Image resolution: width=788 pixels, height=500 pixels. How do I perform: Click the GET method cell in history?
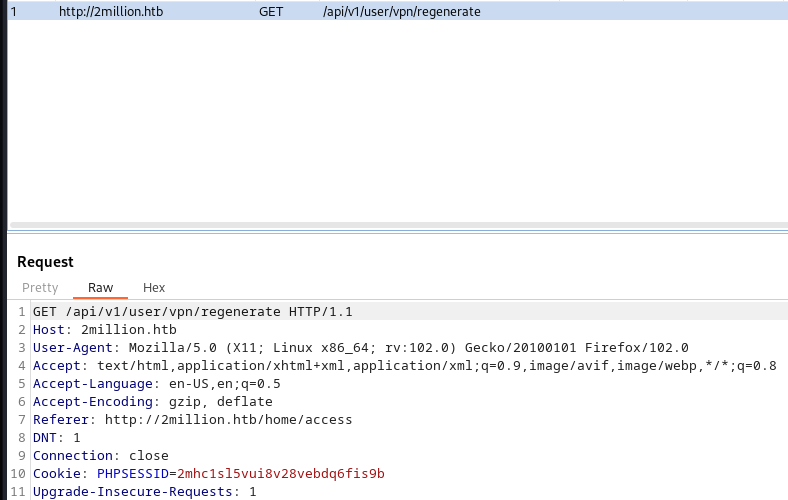[271, 12]
